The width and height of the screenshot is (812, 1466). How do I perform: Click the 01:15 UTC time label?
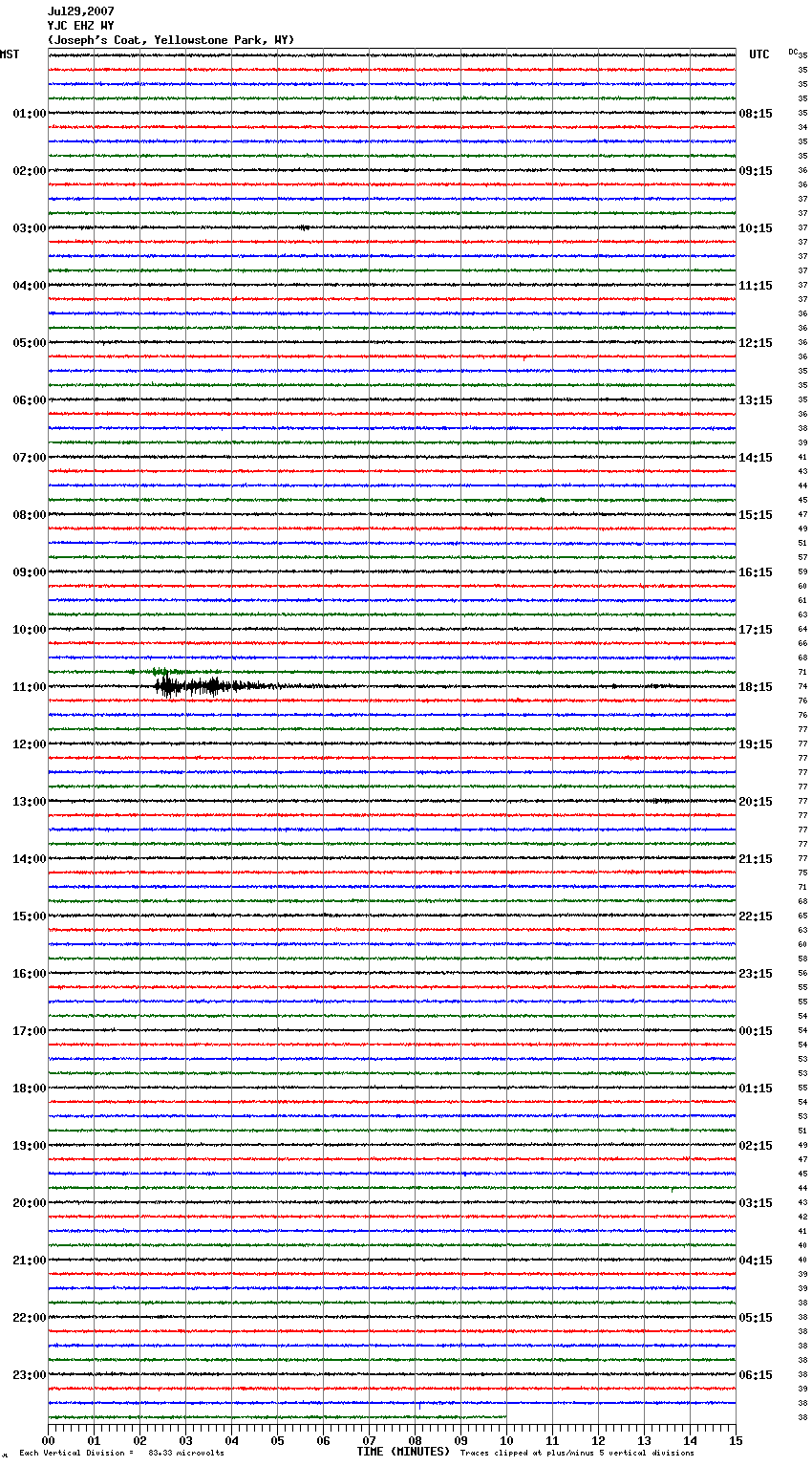click(x=756, y=1089)
